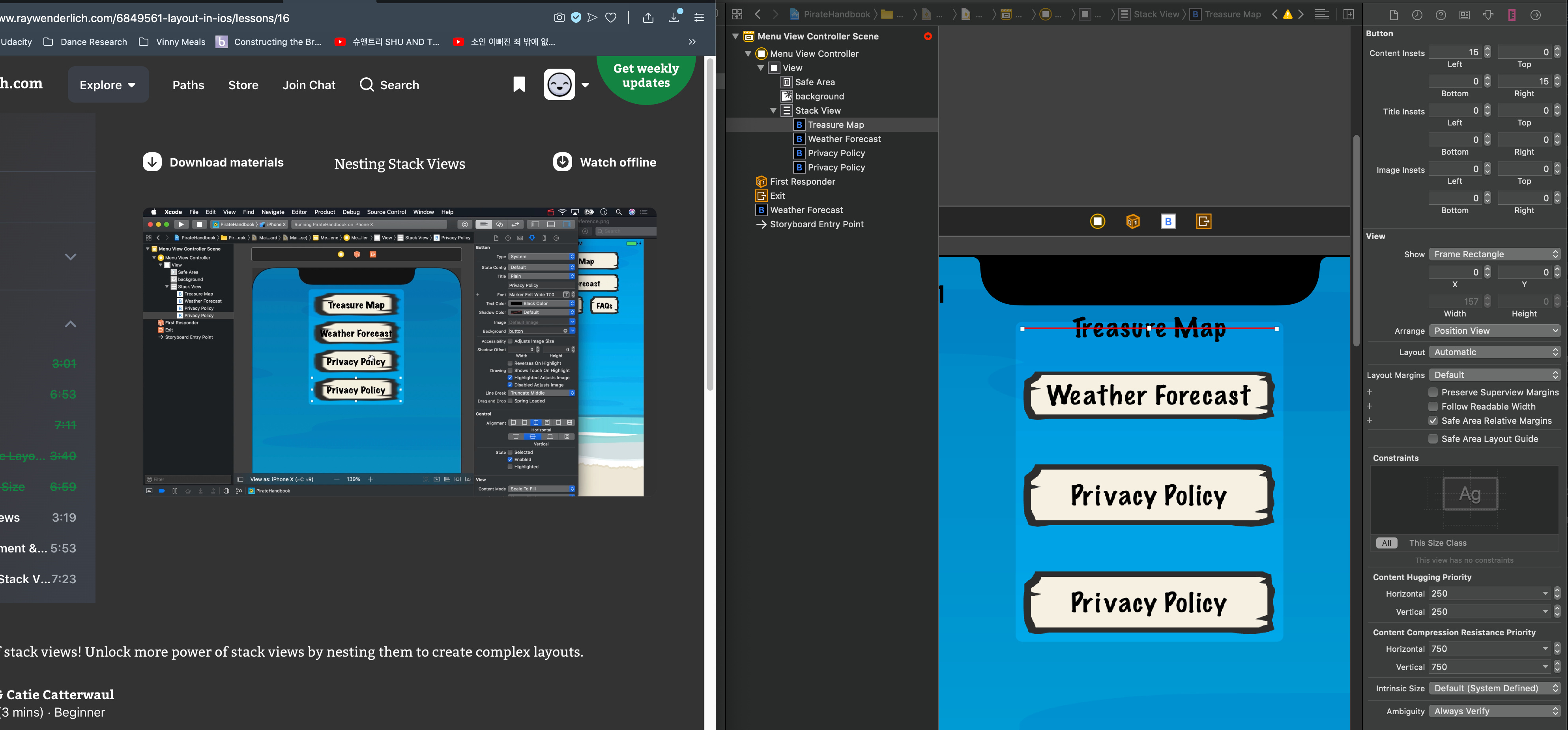Viewport: 1568px width, 730px height.
Task: Open the Attributes inspector tab
Action: [x=1488, y=15]
